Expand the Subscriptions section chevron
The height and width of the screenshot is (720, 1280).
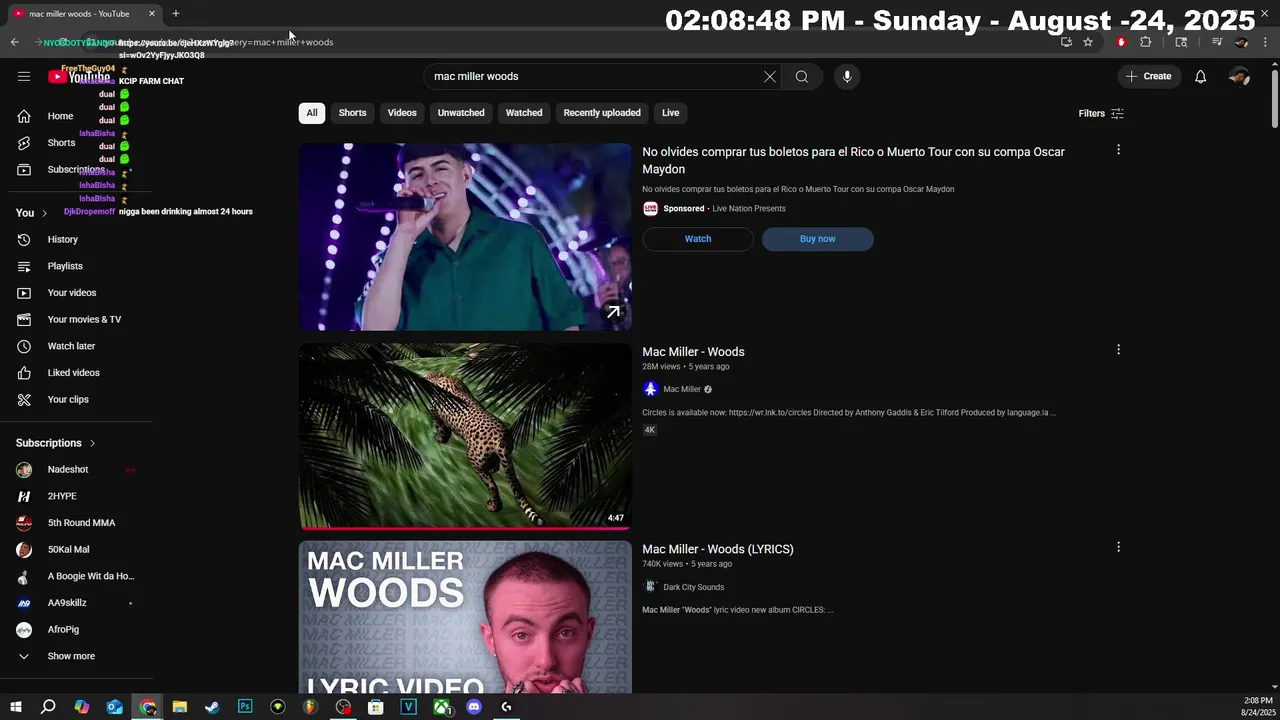[x=92, y=443]
